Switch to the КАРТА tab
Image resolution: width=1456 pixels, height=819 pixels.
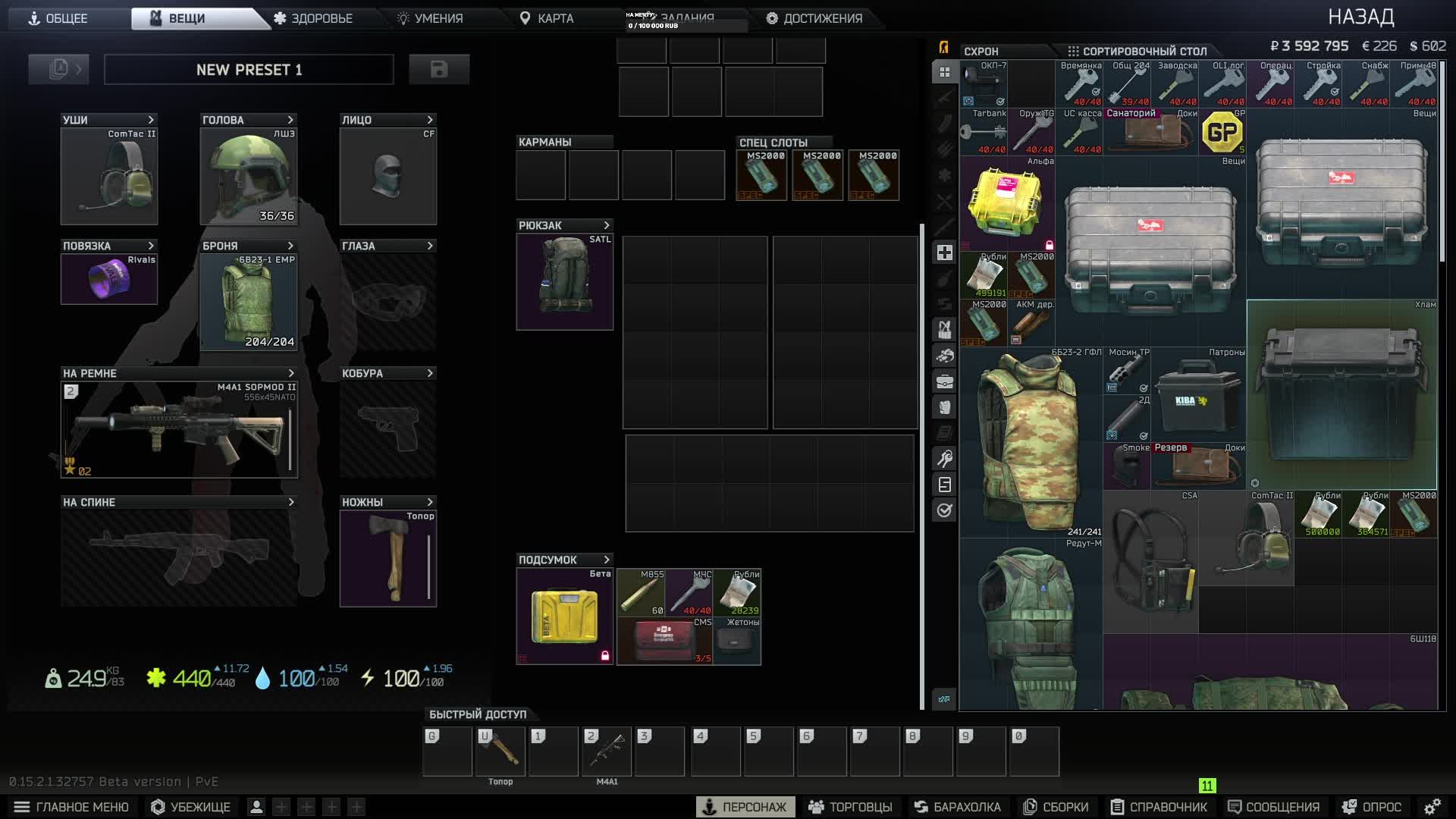coord(546,18)
